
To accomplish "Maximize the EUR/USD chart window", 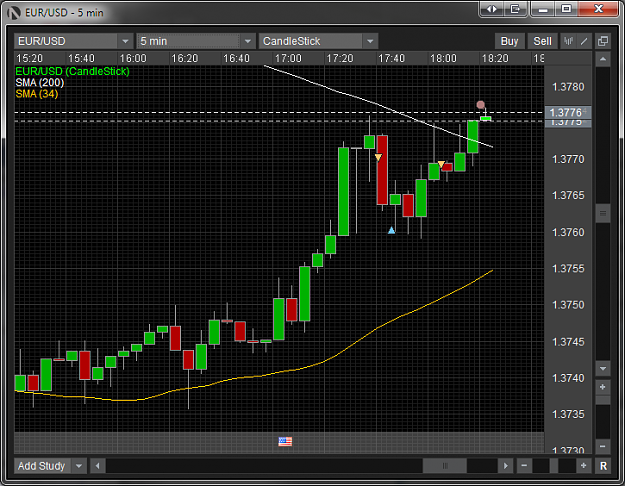I will pos(566,9).
